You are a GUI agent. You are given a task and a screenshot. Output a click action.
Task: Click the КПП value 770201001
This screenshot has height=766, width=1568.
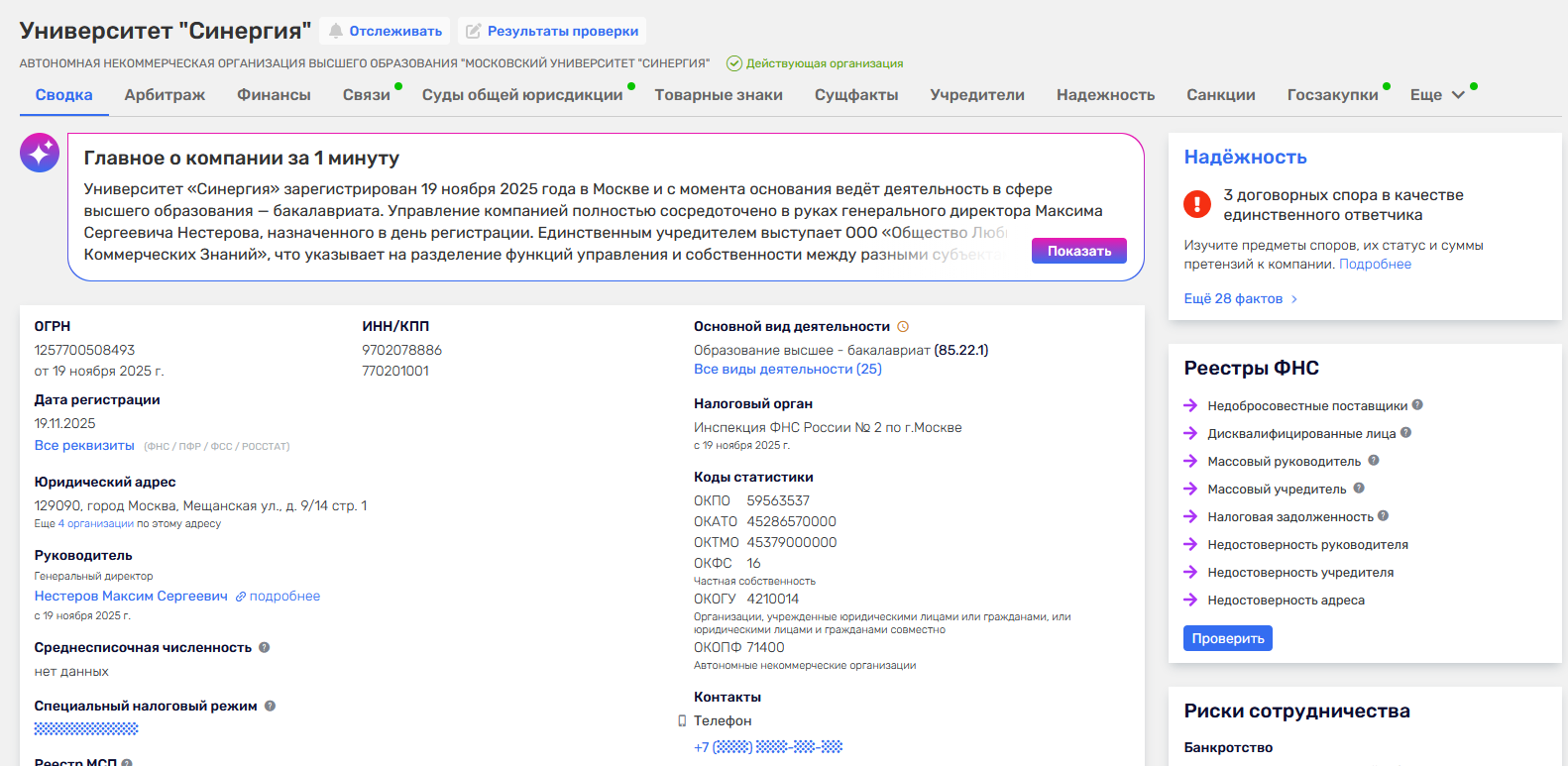pos(395,372)
